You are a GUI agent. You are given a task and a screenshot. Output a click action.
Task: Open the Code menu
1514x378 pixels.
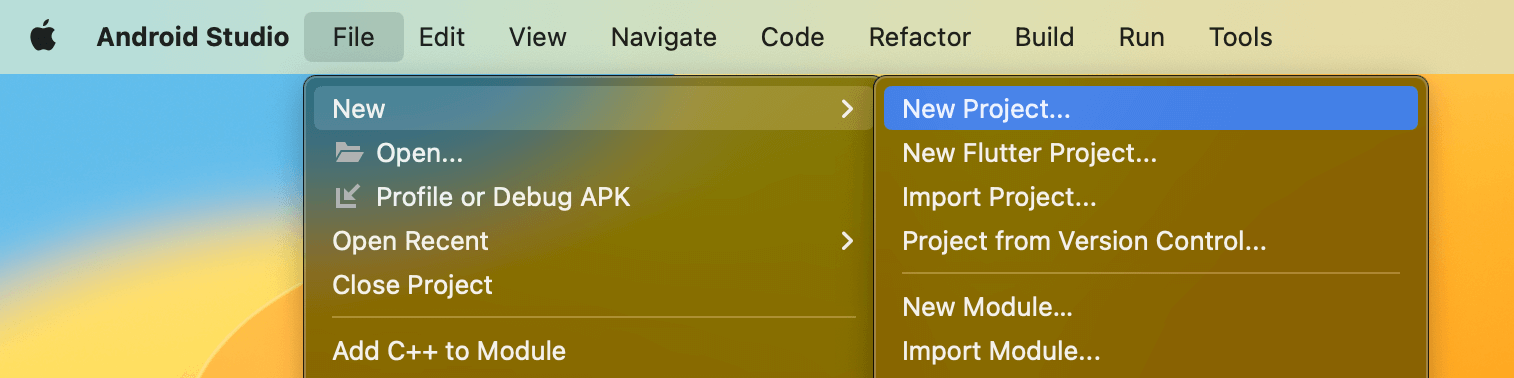pos(793,37)
